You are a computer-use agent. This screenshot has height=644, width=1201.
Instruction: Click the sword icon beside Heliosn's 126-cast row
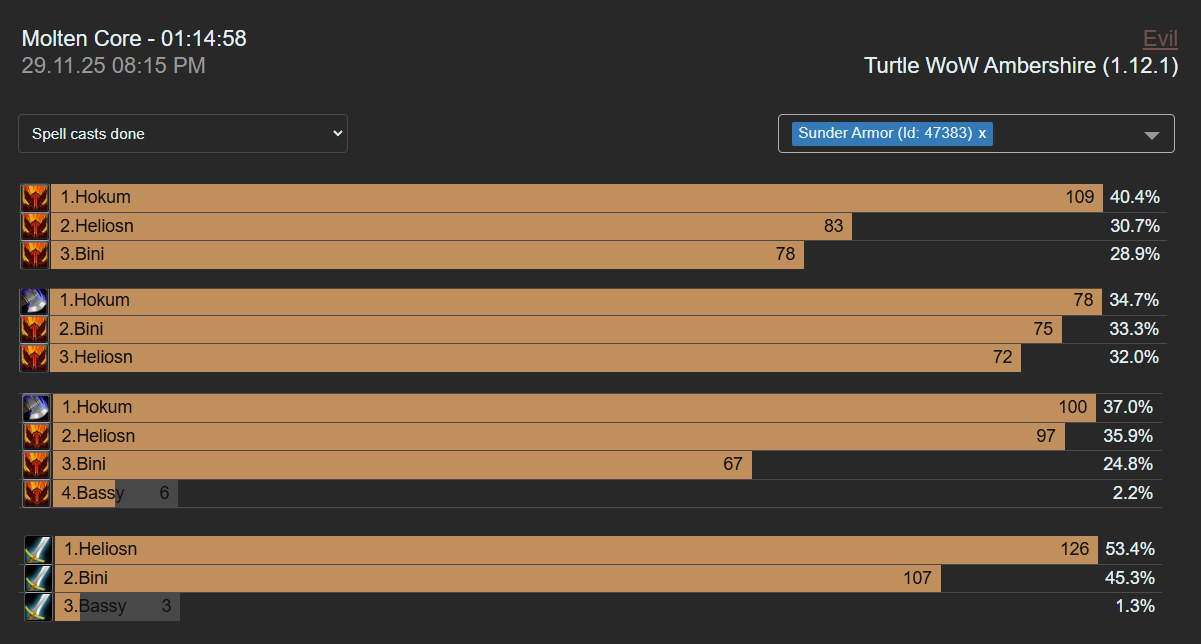pyautogui.click(x=39, y=550)
